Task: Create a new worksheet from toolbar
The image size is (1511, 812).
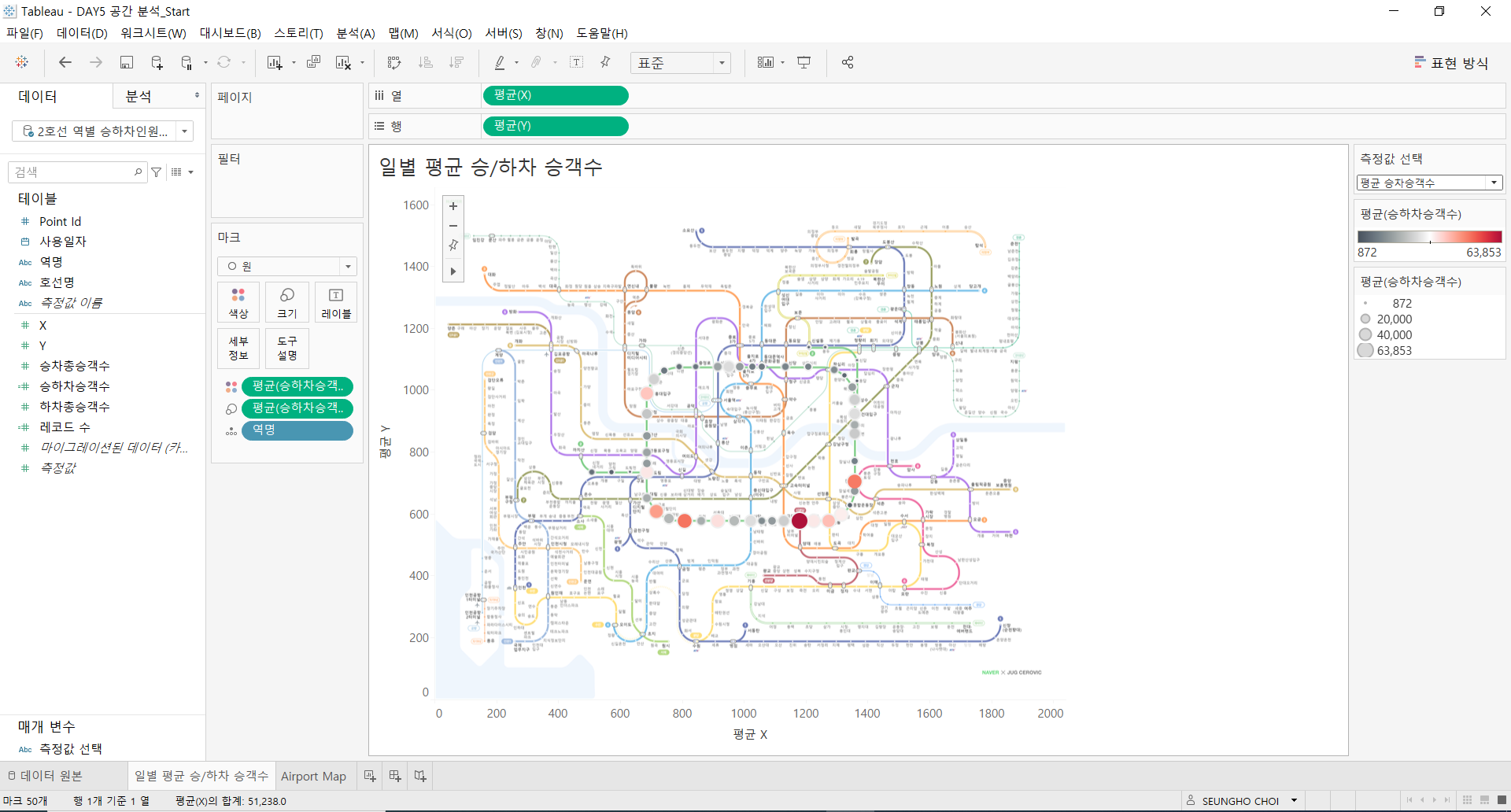Action: pos(275,62)
